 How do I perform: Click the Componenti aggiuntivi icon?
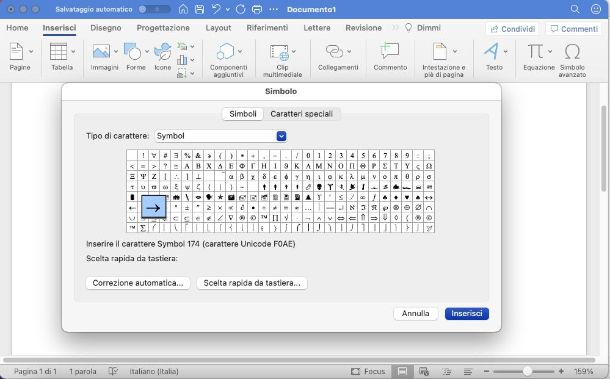(x=226, y=51)
